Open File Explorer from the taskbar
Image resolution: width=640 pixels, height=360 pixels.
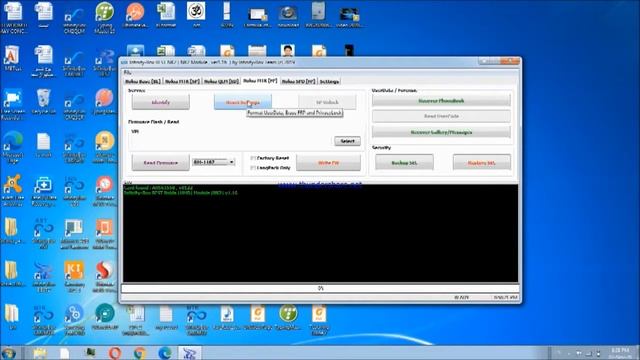(x=40, y=353)
